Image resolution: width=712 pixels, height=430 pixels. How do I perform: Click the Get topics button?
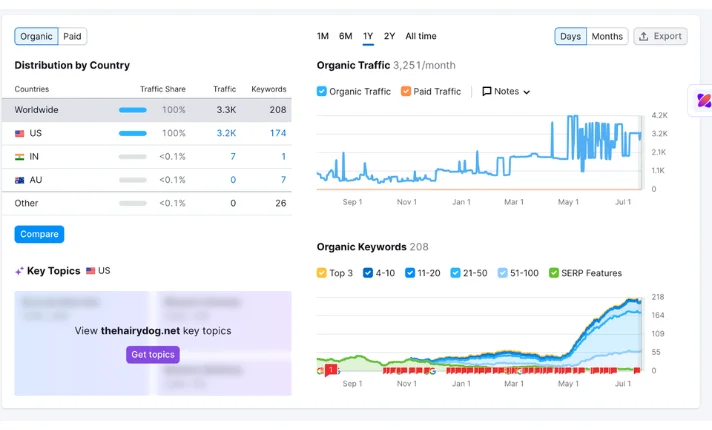153,355
